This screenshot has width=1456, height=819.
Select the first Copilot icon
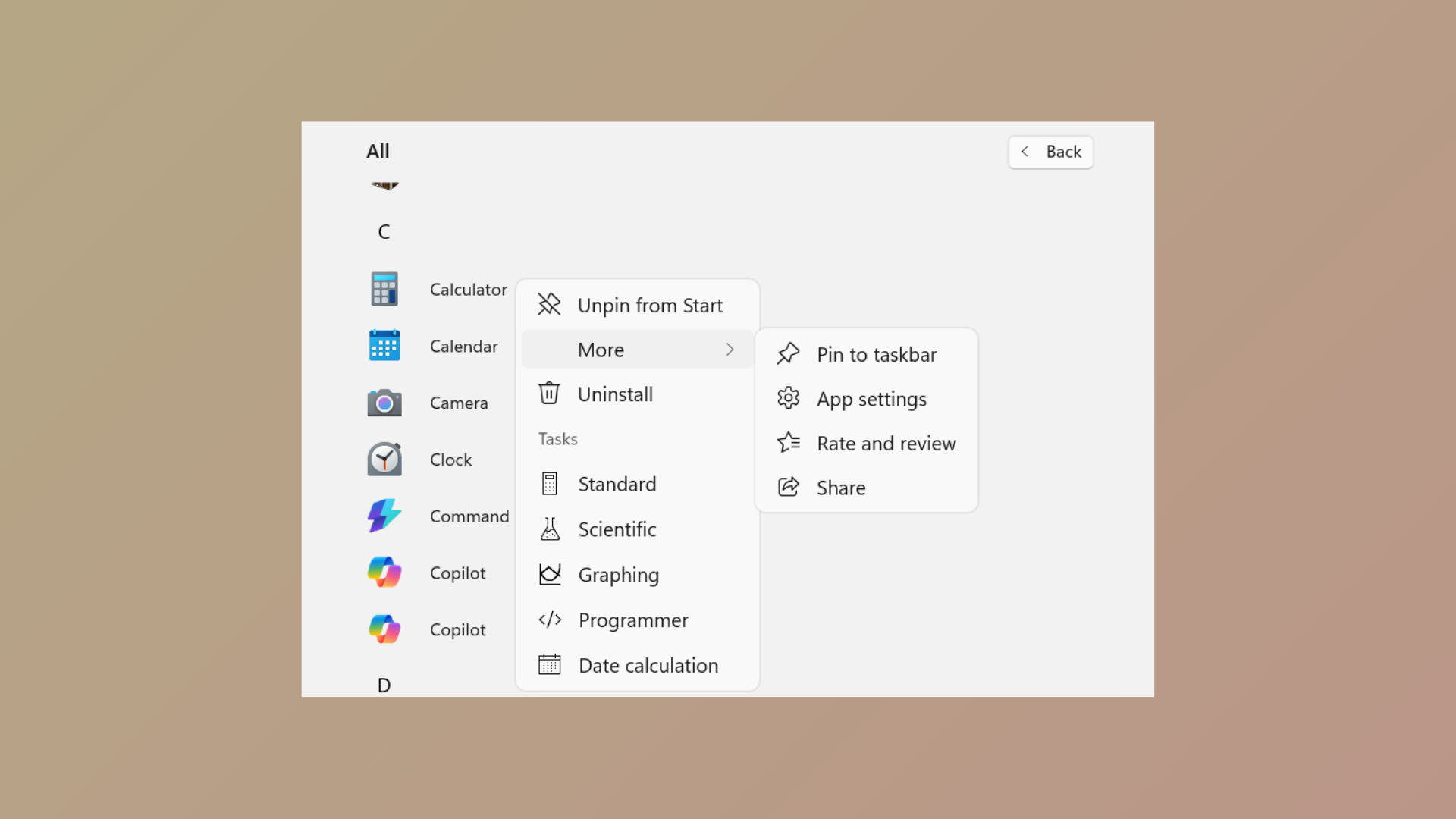(384, 573)
